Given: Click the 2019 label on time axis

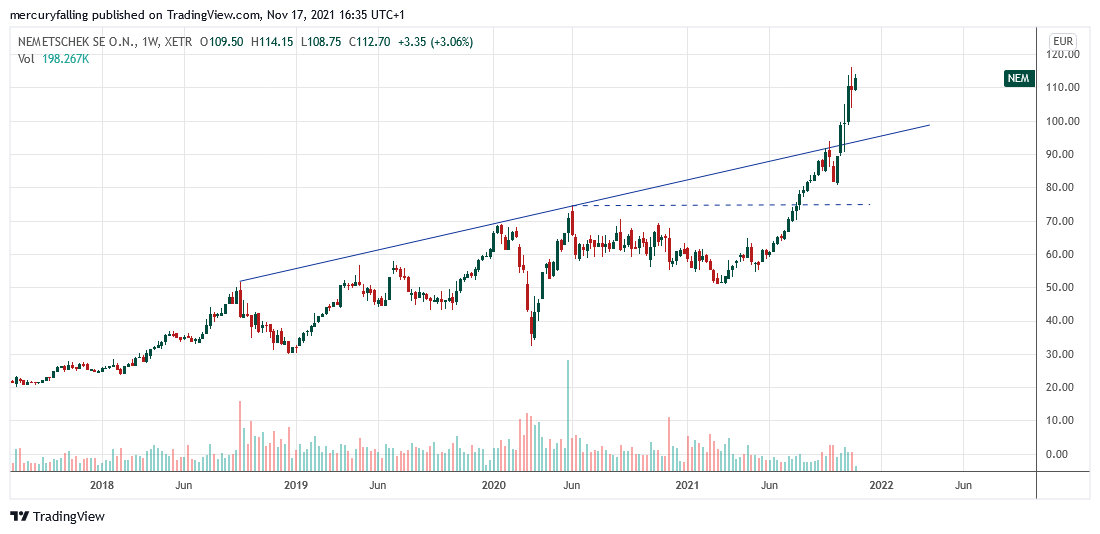Looking at the screenshot, I should [296, 486].
